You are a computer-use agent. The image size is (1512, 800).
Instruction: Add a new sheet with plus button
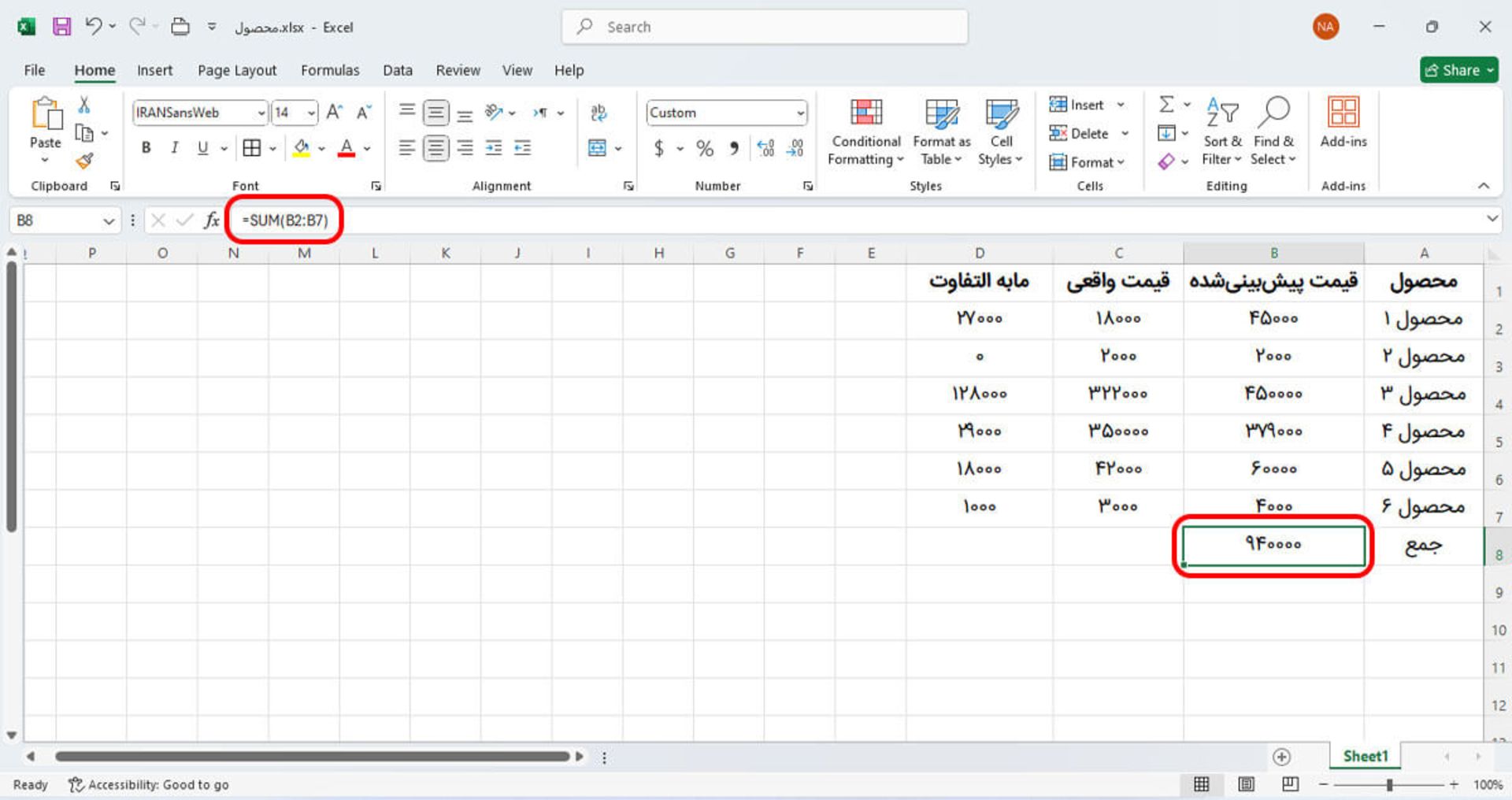(1281, 757)
